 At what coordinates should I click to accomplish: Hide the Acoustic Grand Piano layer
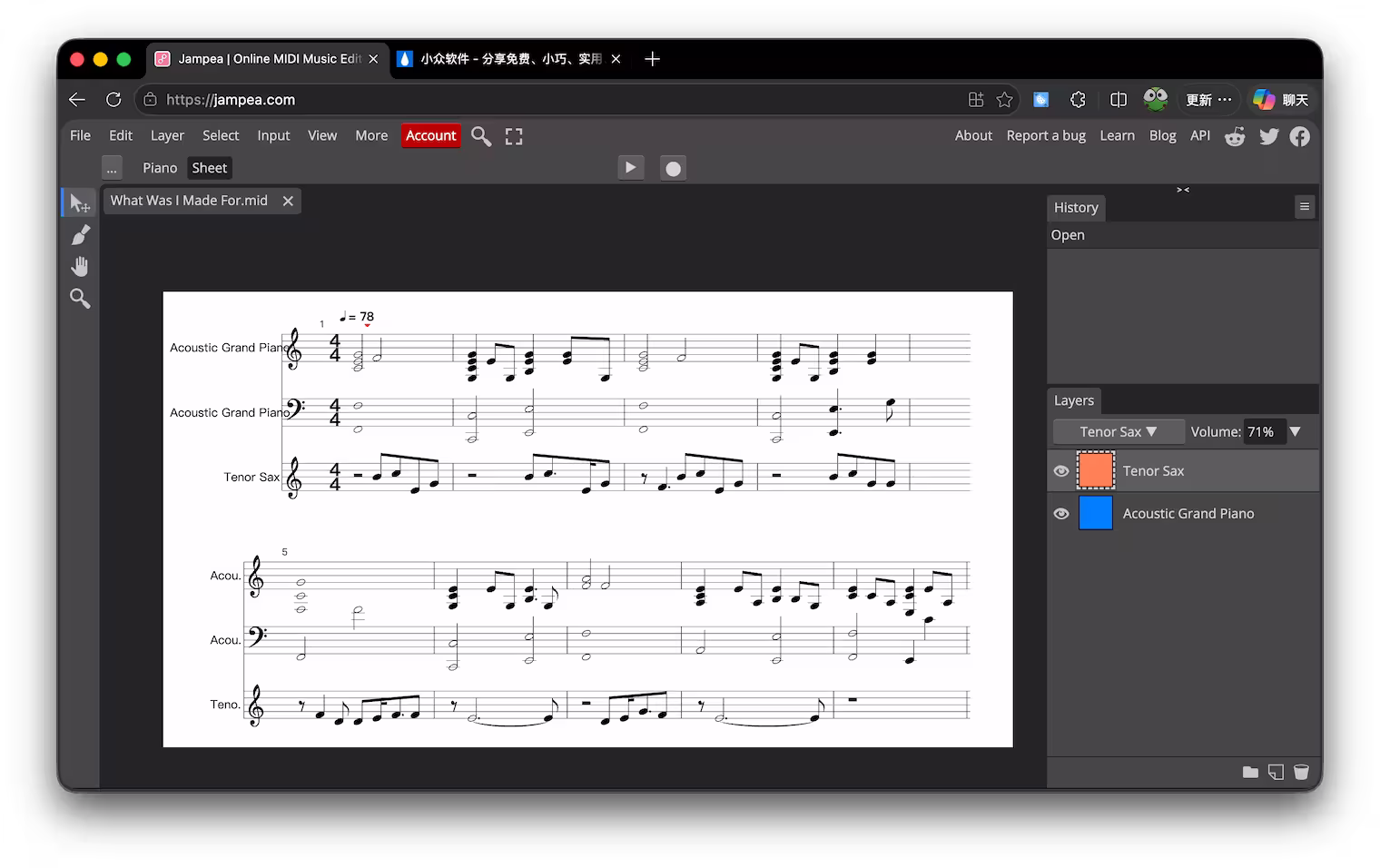[1060, 514]
